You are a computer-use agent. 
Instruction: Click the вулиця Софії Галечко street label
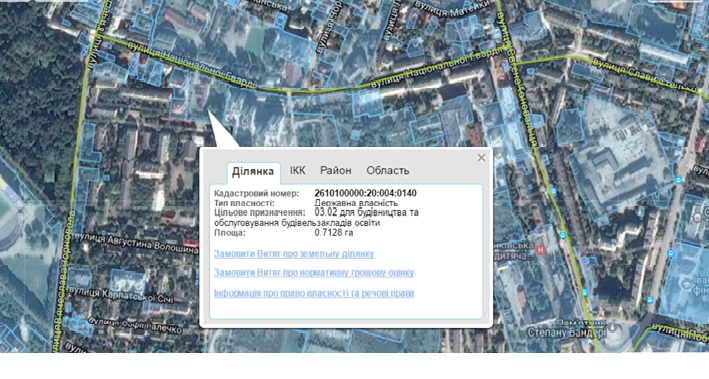134,326
